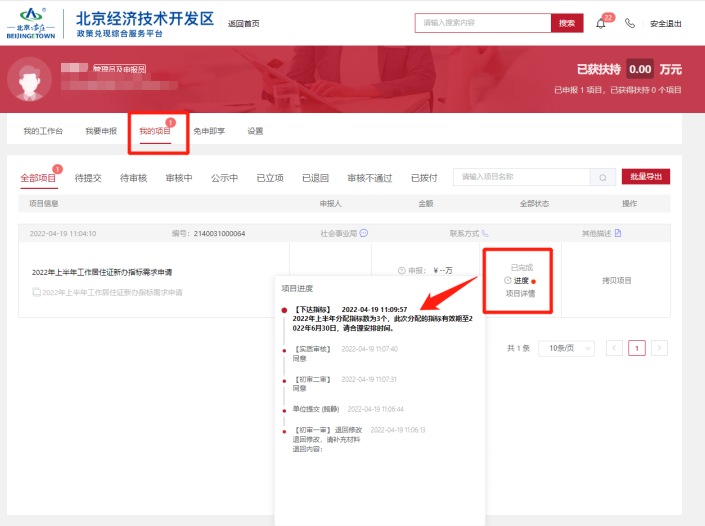
Task: Select 已立项 filter tab
Action: 270,178
